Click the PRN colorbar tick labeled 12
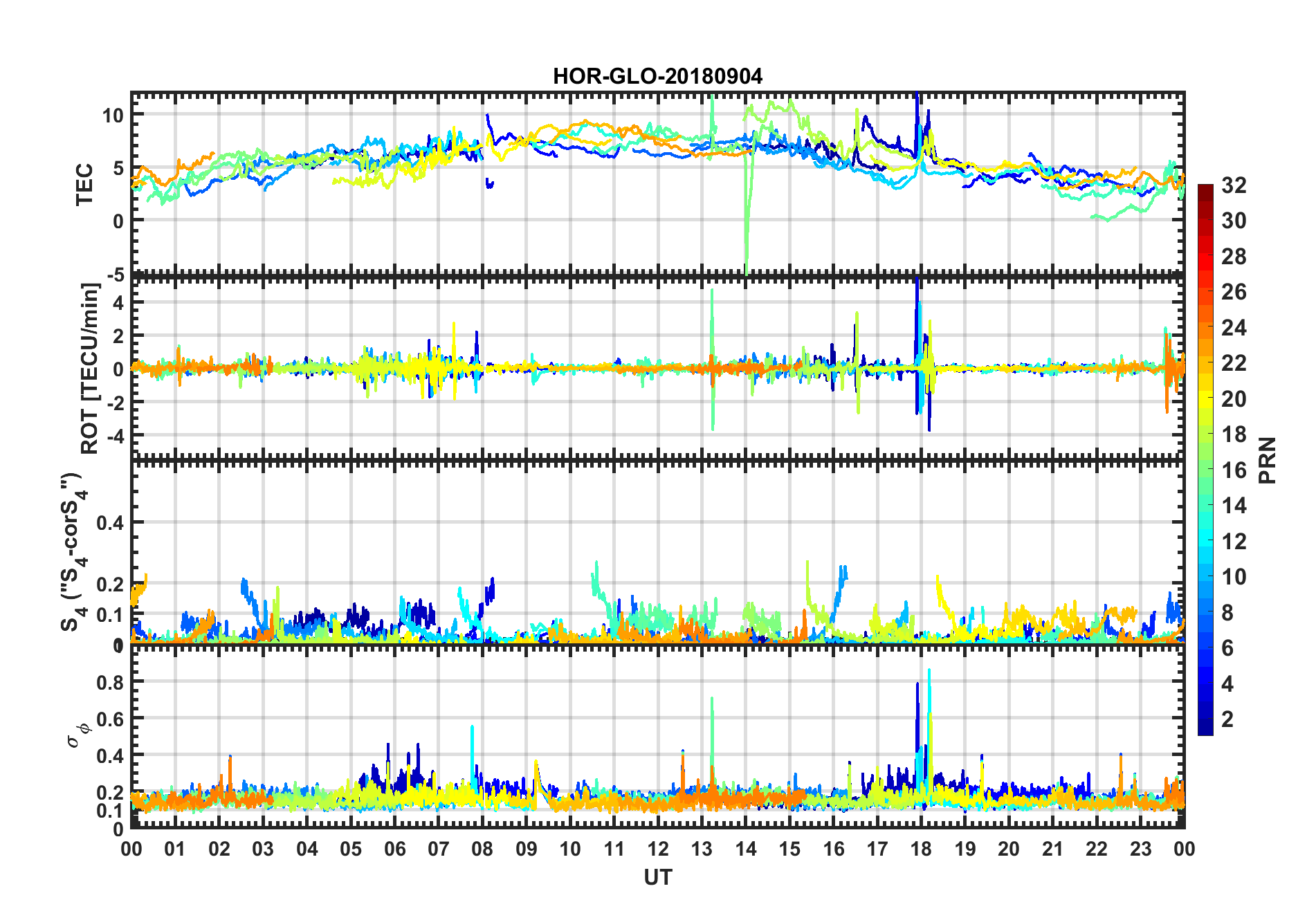Screen dimensions: 1316x920 [1234, 542]
